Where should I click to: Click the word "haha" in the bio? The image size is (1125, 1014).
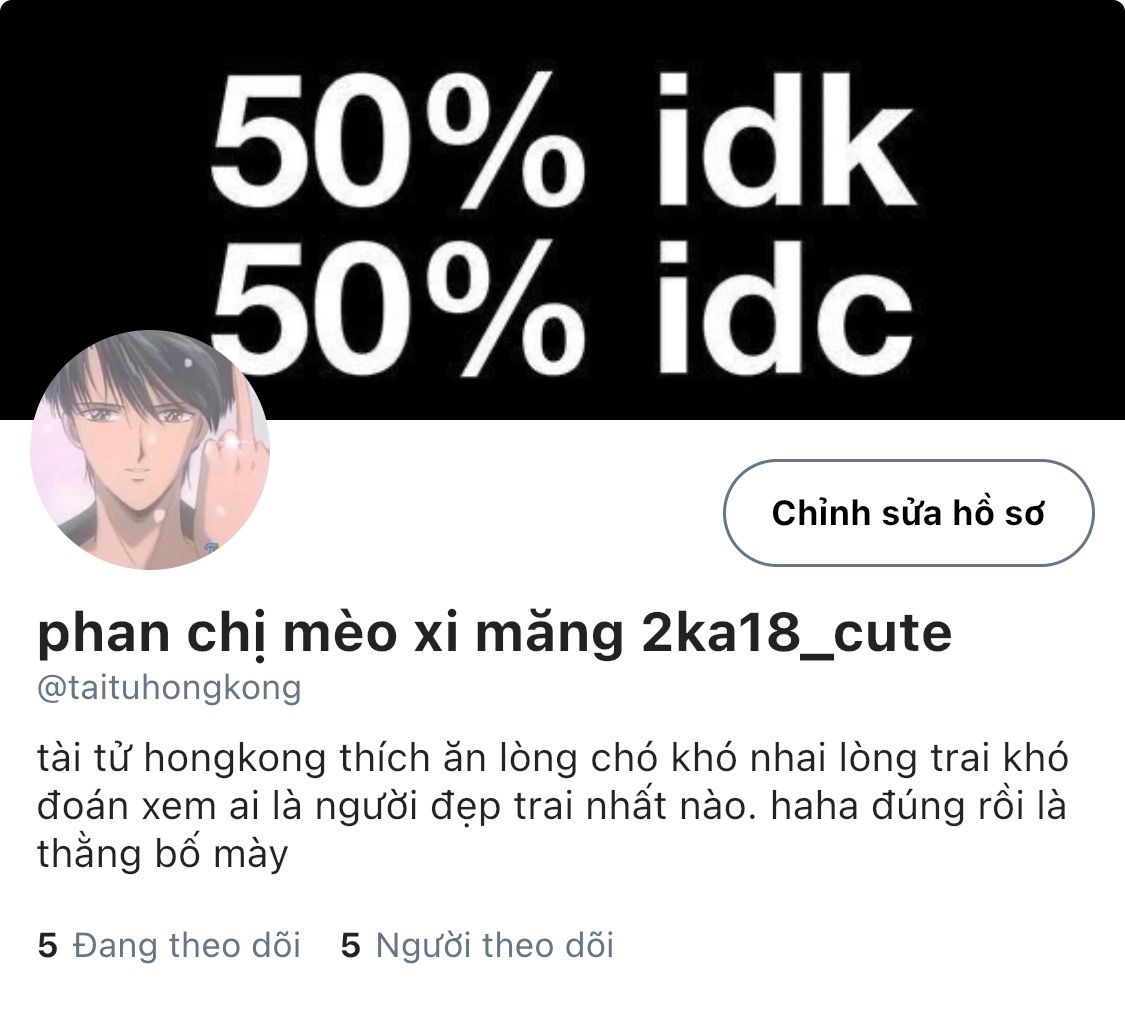click(814, 806)
